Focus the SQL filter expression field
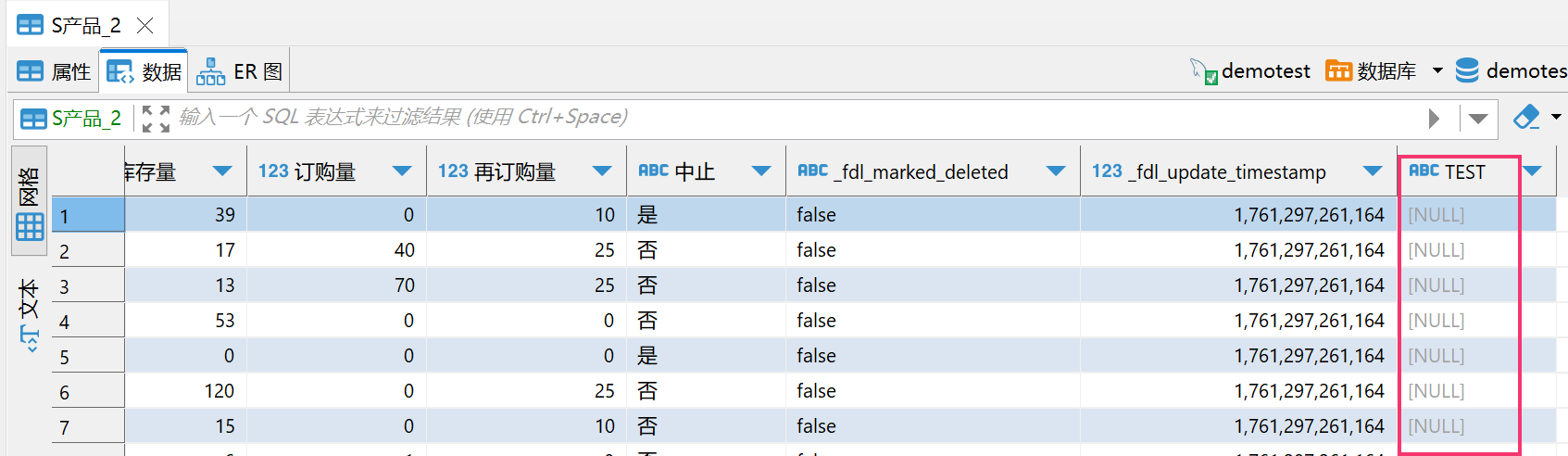Screen dimensions: 1568x456 (x=797, y=118)
